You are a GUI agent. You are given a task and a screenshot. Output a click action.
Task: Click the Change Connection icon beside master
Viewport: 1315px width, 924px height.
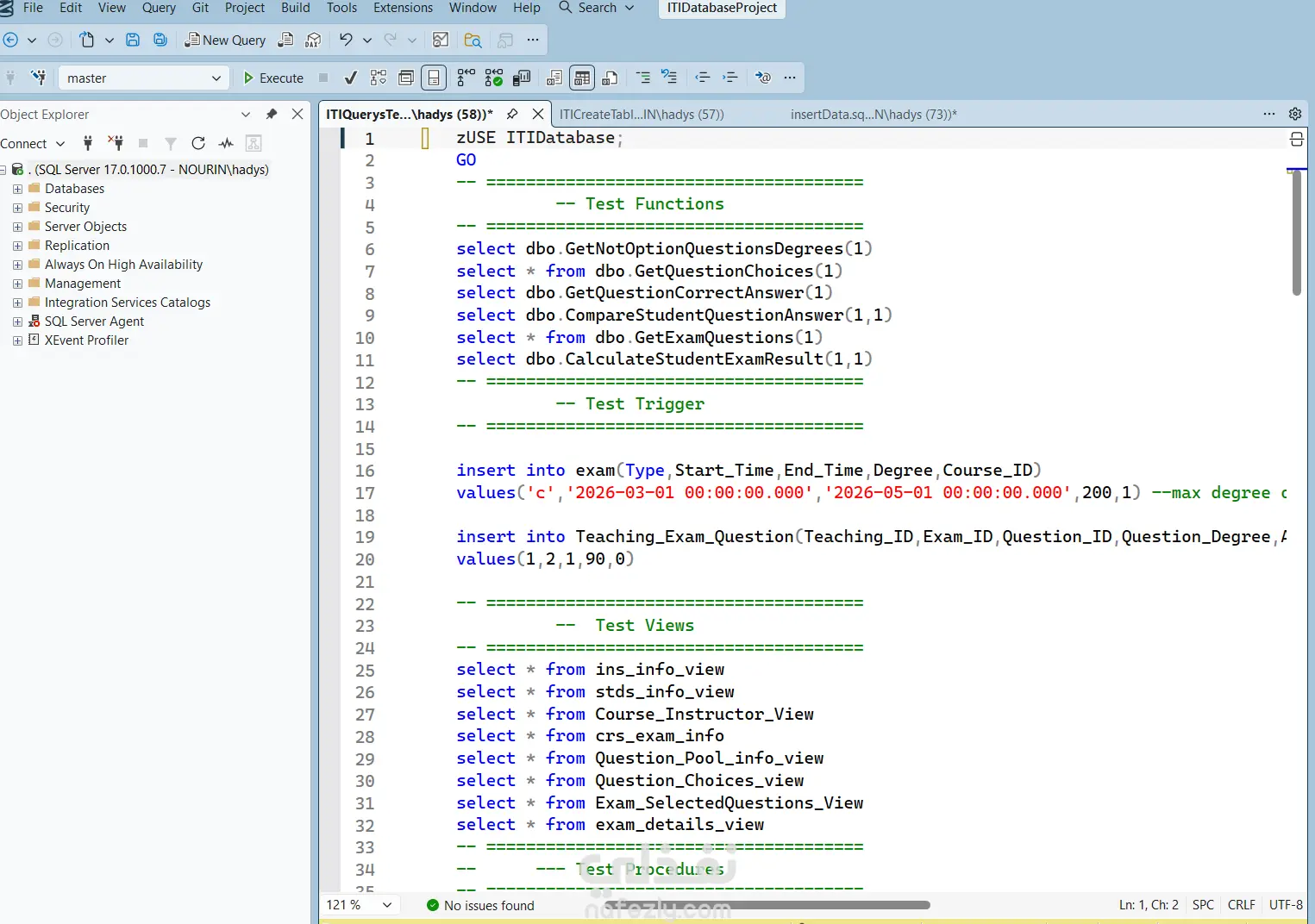[38, 78]
